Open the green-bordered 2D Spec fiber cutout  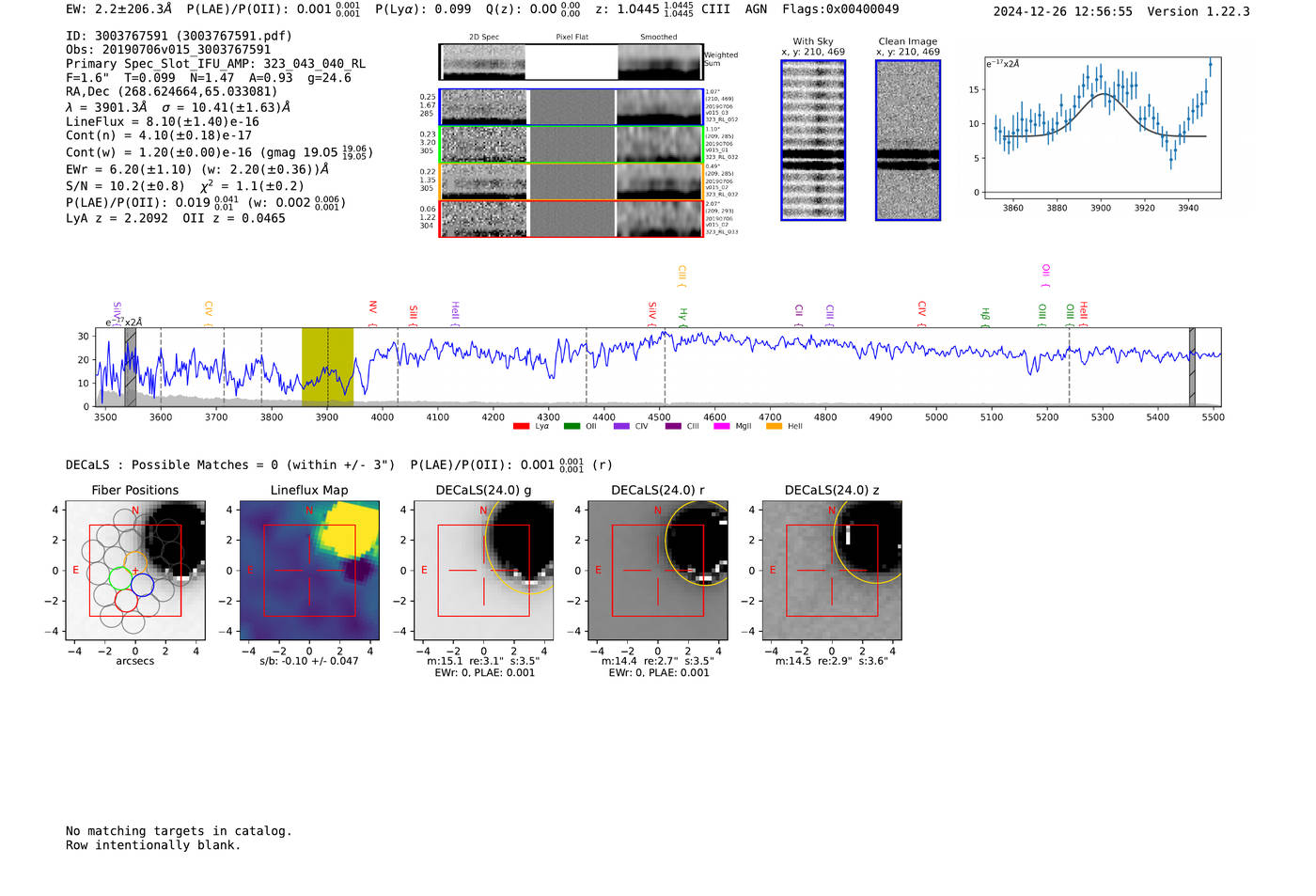(x=483, y=145)
